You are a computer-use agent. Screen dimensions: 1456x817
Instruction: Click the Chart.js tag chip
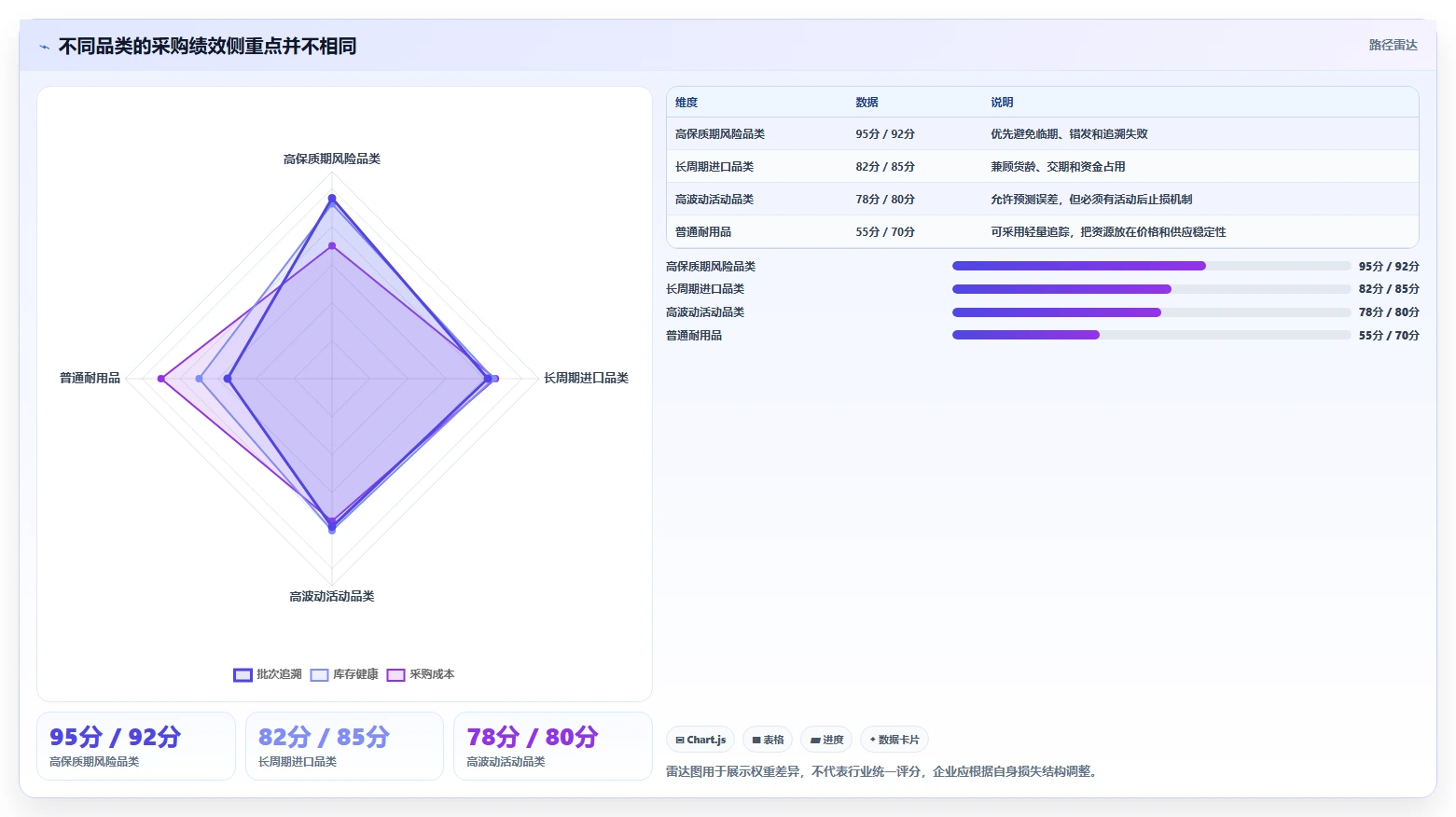pyautogui.click(x=700, y=740)
